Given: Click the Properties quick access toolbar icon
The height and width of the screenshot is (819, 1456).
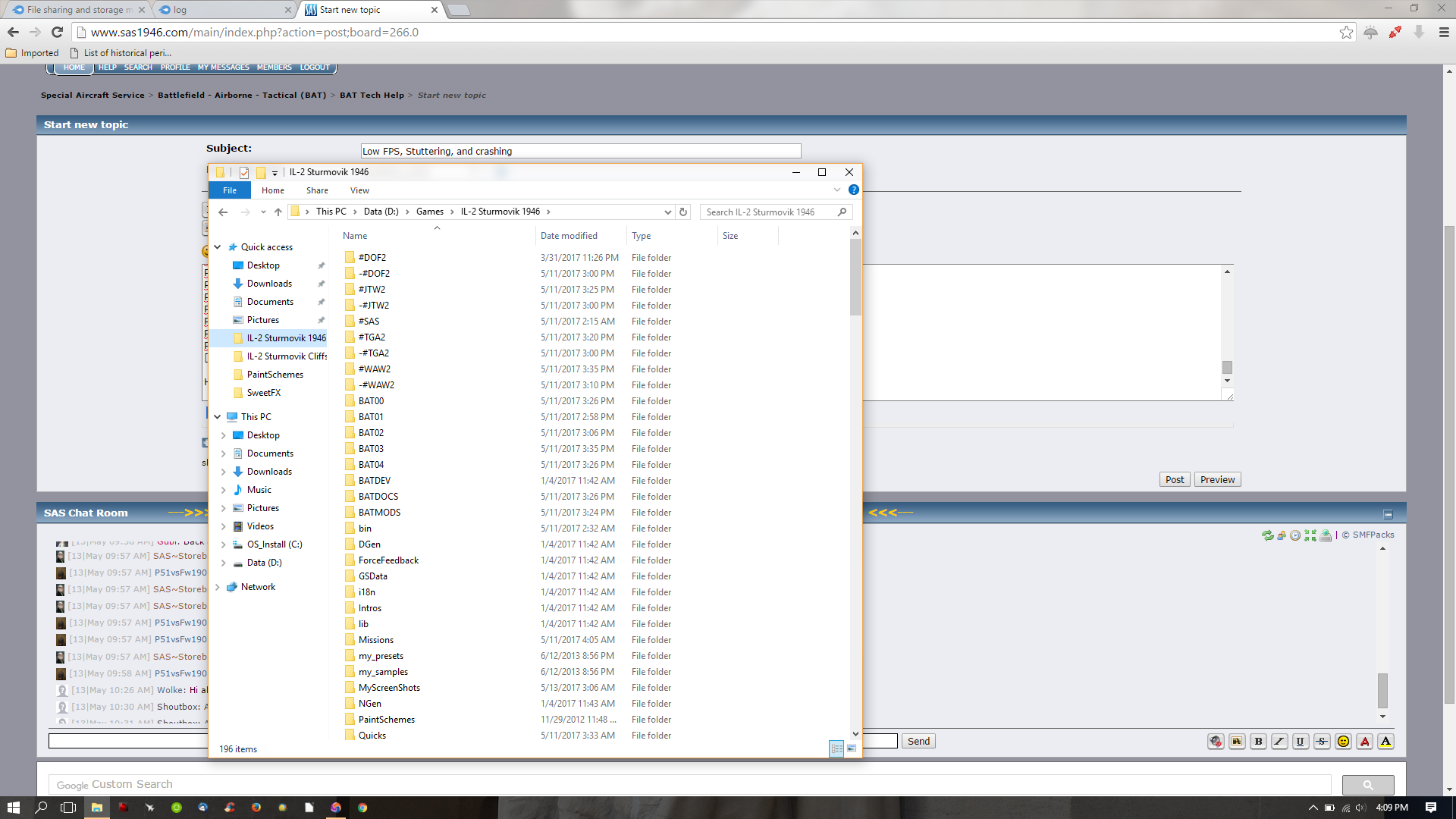Looking at the screenshot, I should (x=244, y=173).
